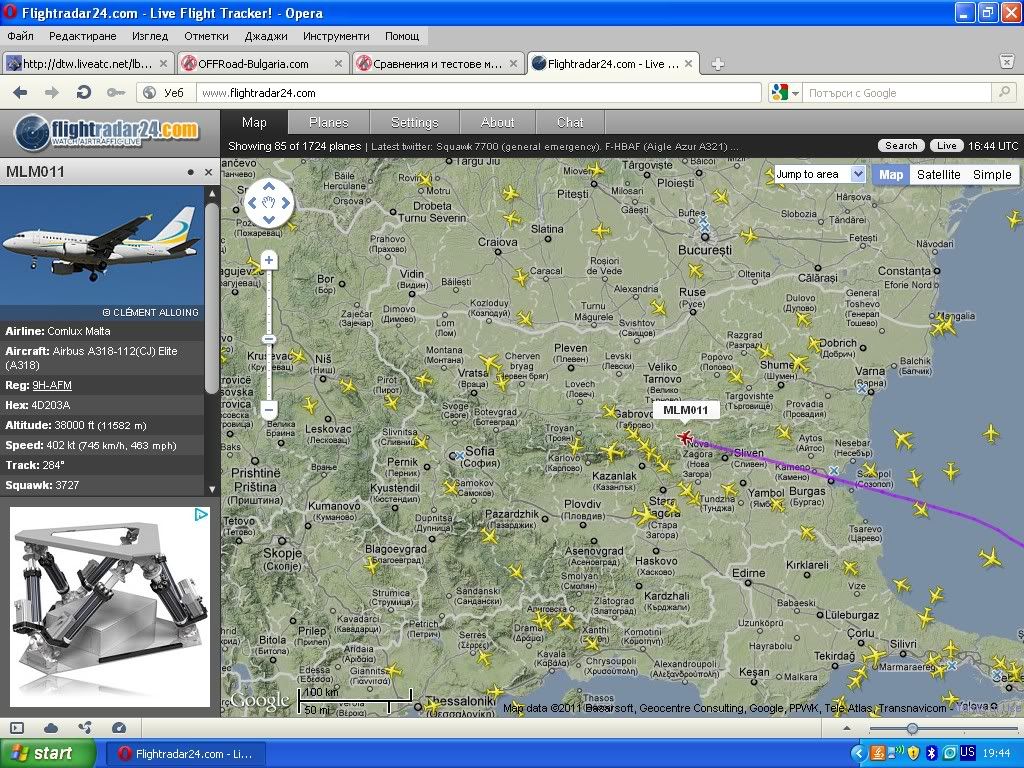The height and width of the screenshot is (768, 1024).
Task: Click dot icon next to MLM011 title
Action: pyautogui.click(x=191, y=172)
